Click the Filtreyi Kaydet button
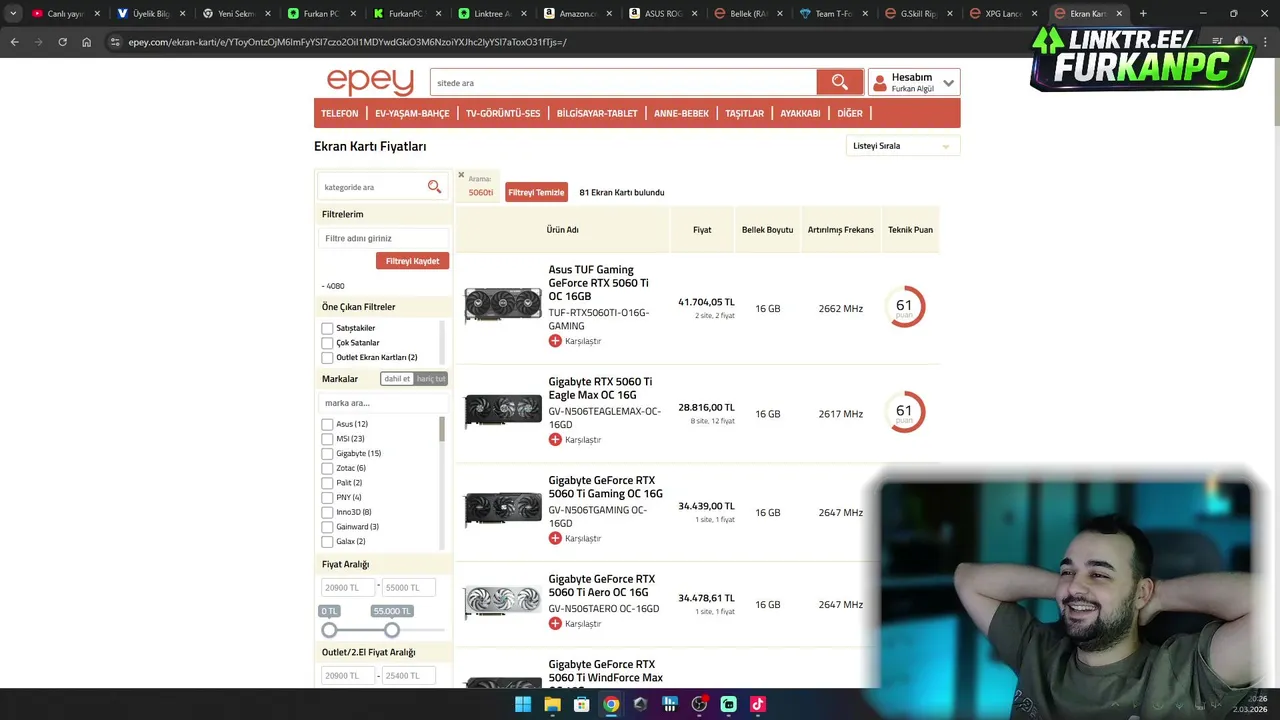Screen dimensions: 1280x720 [x=412, y=261]
